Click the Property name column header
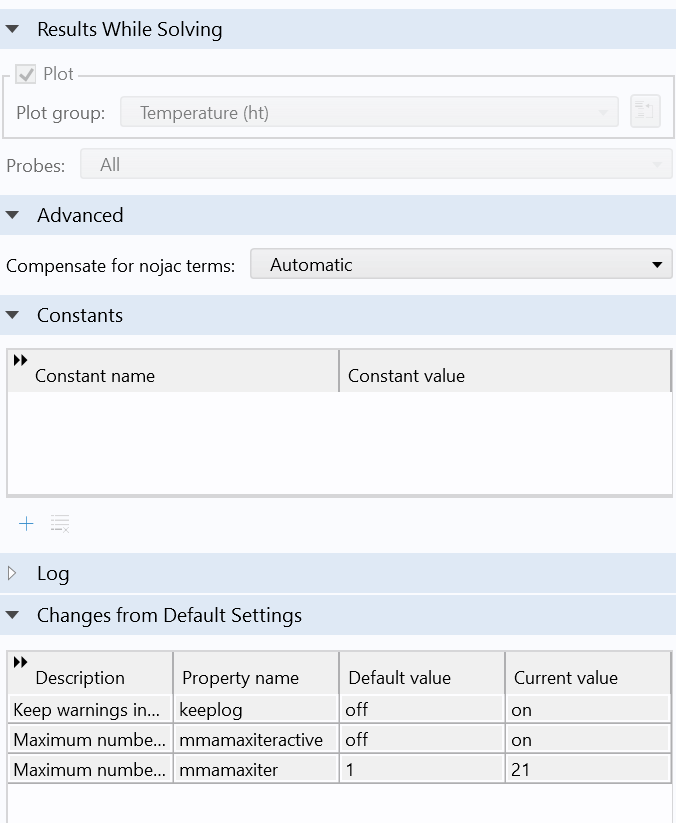 point(240,677)
